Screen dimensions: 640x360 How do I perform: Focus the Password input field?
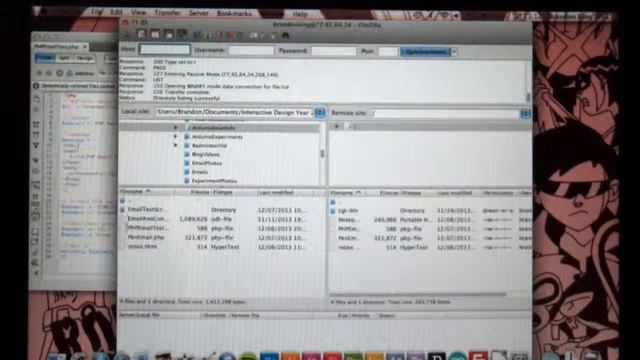(x=334, y=51)
